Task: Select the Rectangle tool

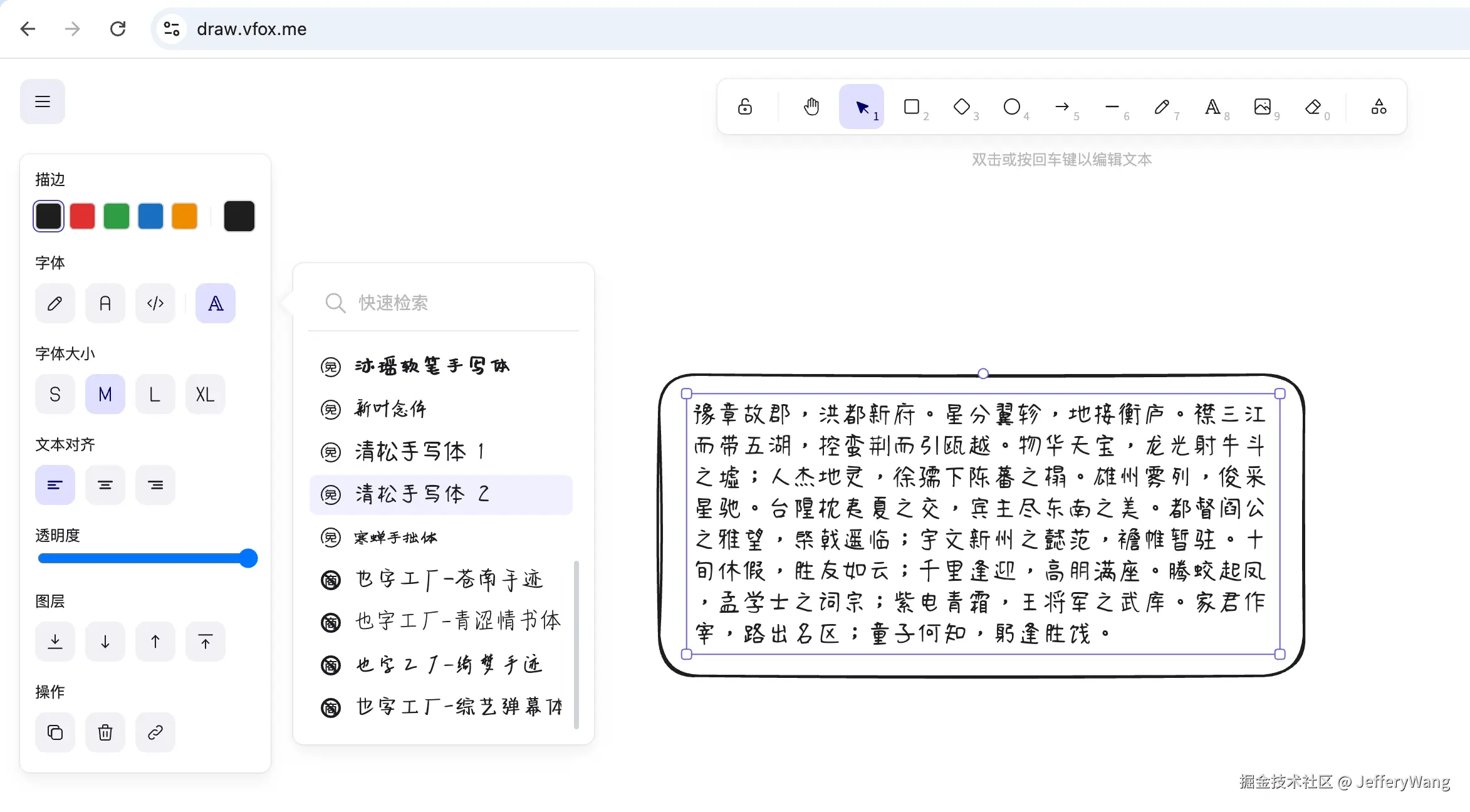Action: coord(912,107)
